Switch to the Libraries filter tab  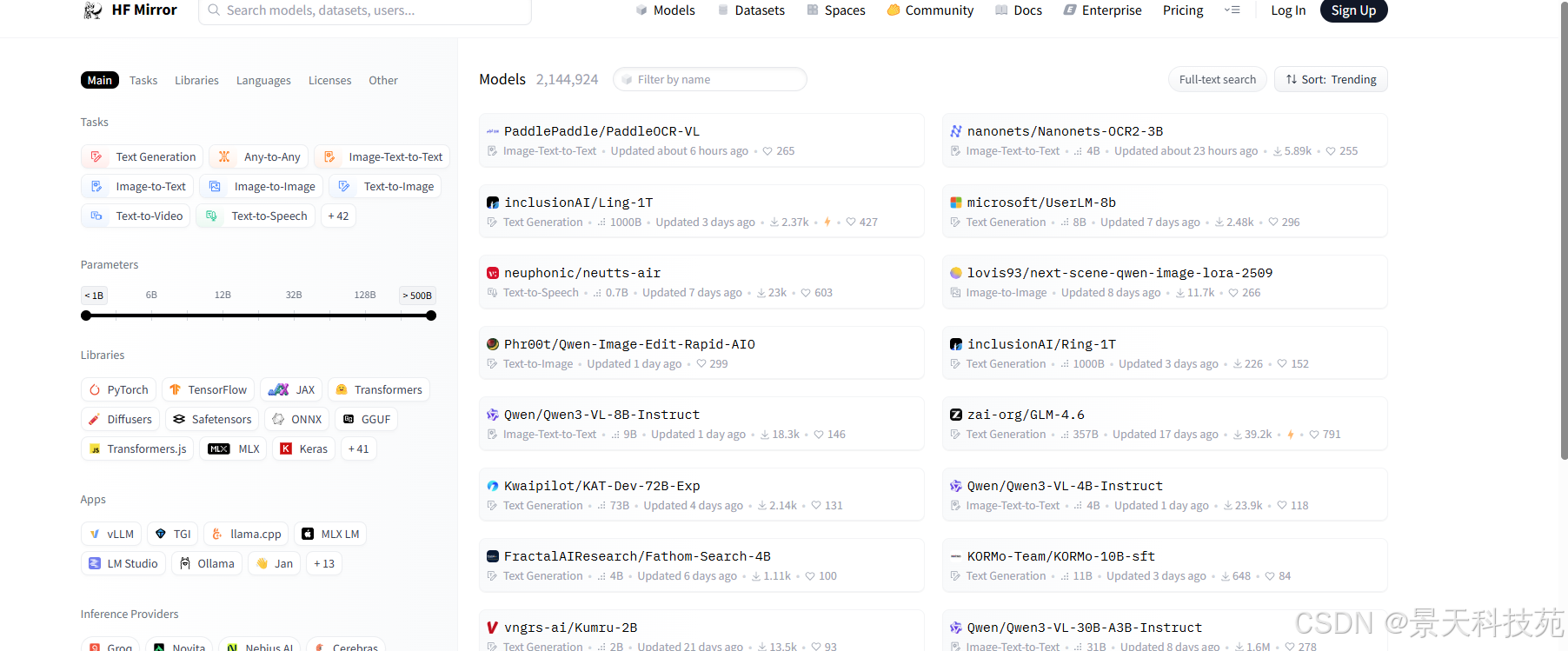pos(196,80)
